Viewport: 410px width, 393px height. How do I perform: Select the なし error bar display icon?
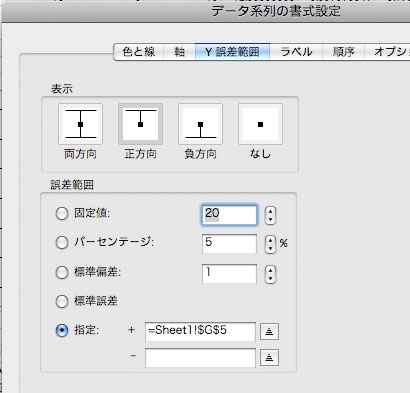260,124
